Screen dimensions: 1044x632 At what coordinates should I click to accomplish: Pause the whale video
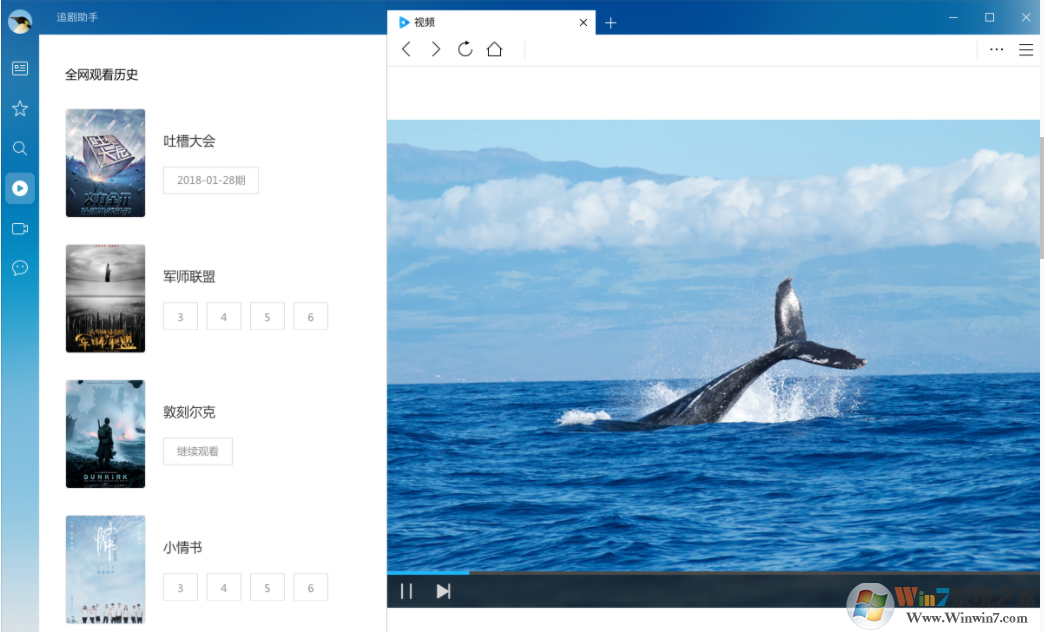coord(406,591)
